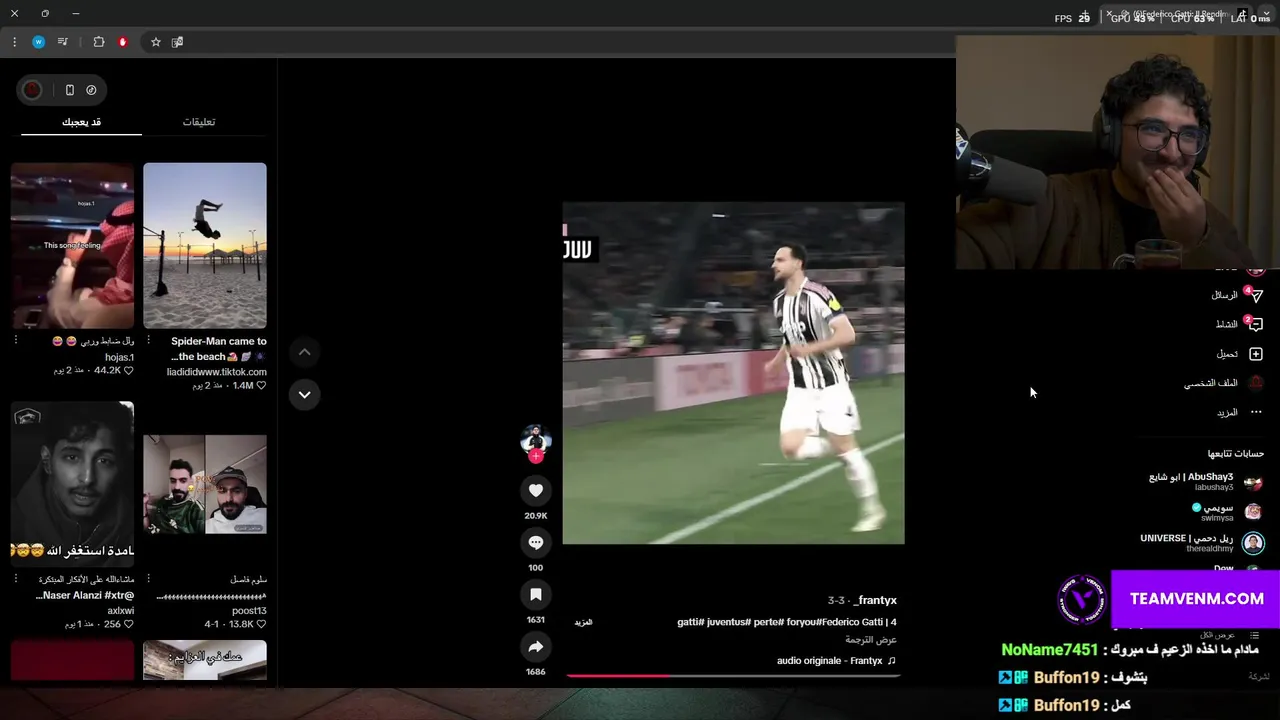This screenshot has width=1280, height=720.
Task: Bookmark the video with the save icon
Action: 536,594
